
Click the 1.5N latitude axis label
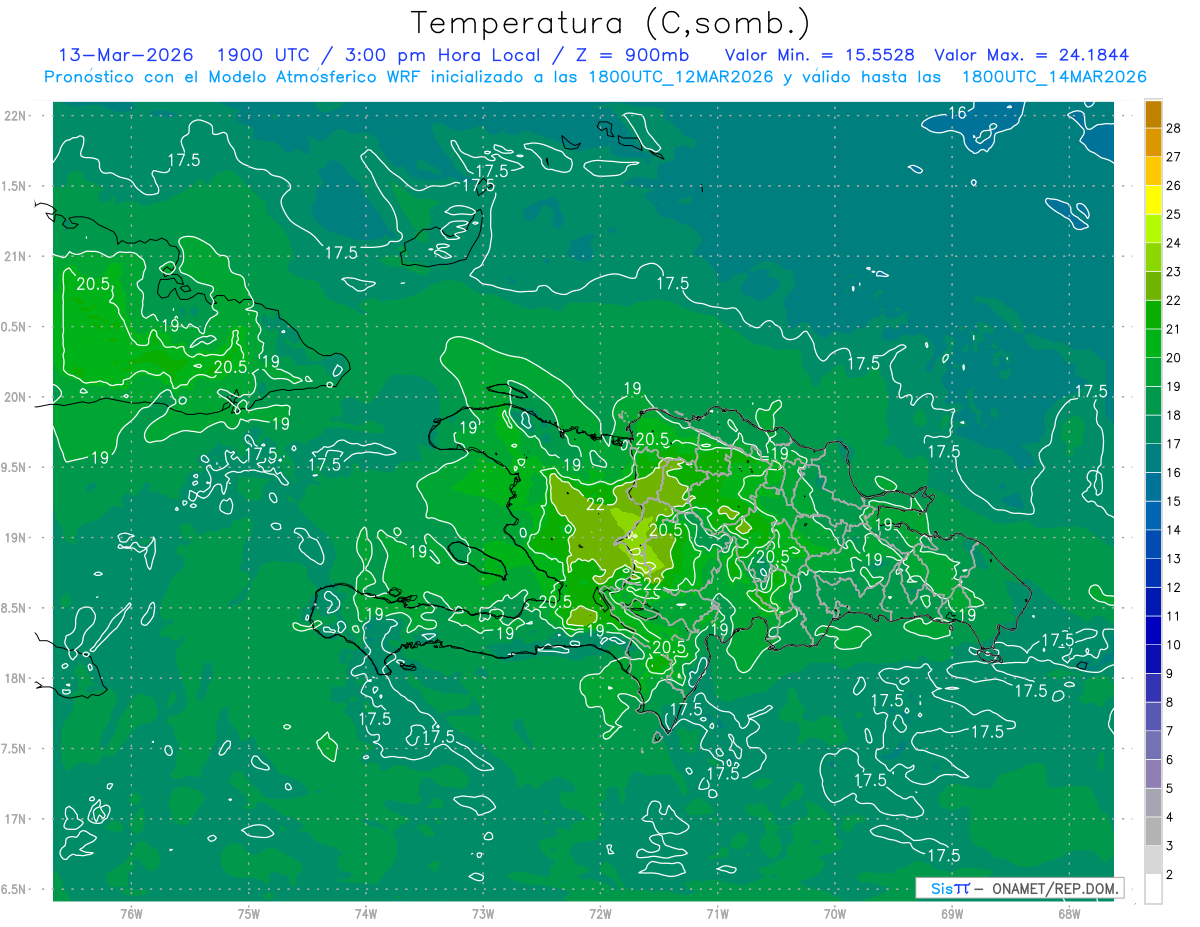[15, 186]
